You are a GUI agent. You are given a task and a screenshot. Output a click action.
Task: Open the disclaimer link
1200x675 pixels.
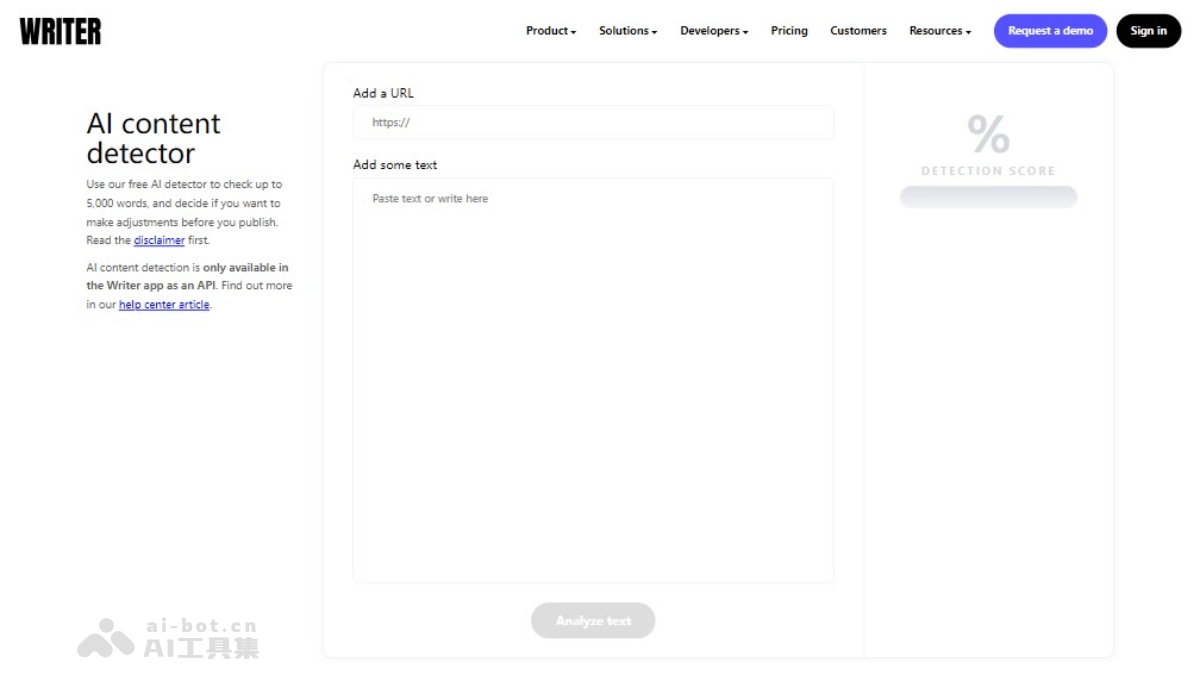tap(159, 240)
